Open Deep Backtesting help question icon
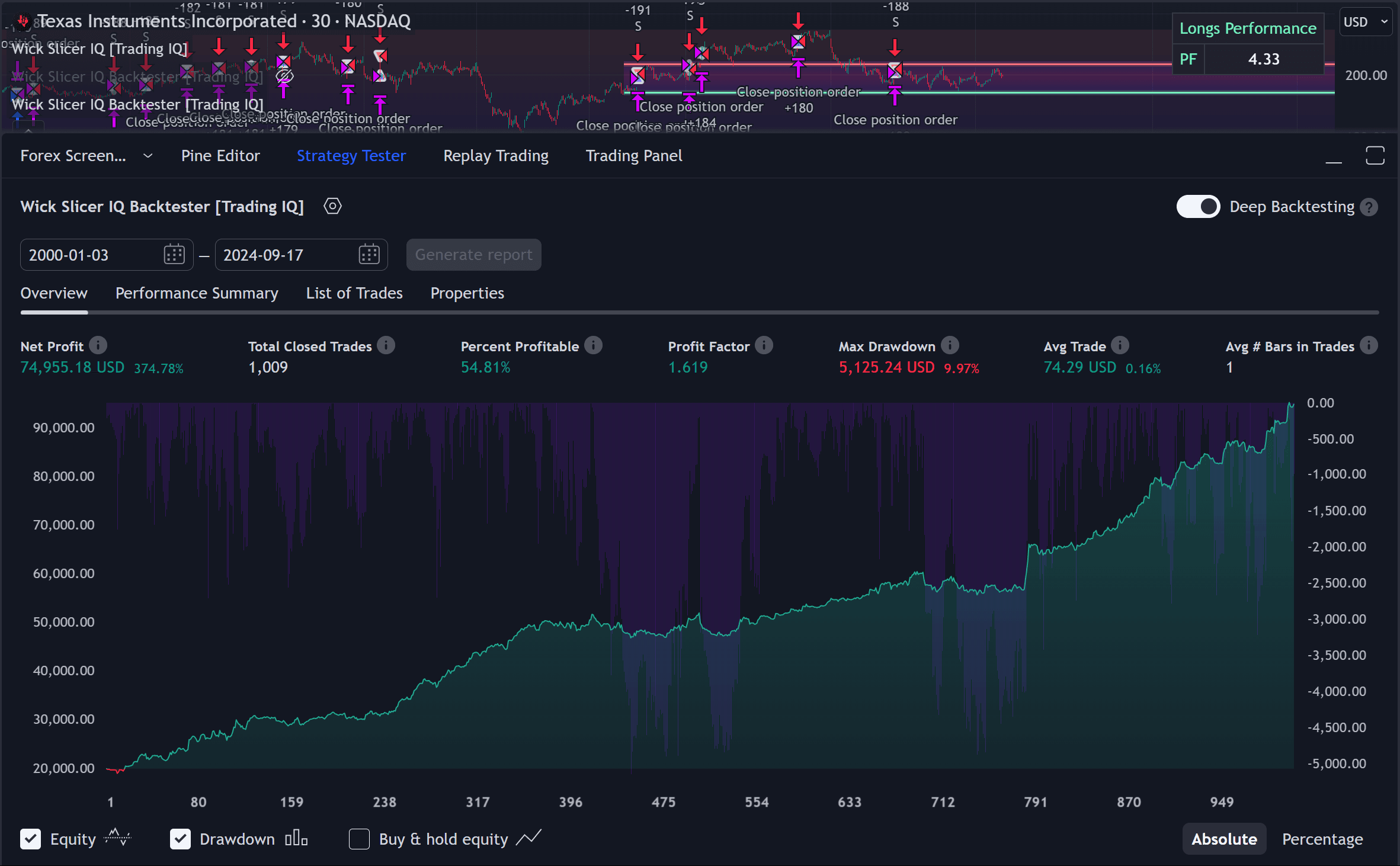This screenshot has height=866, width=1400. [1369, 207]
